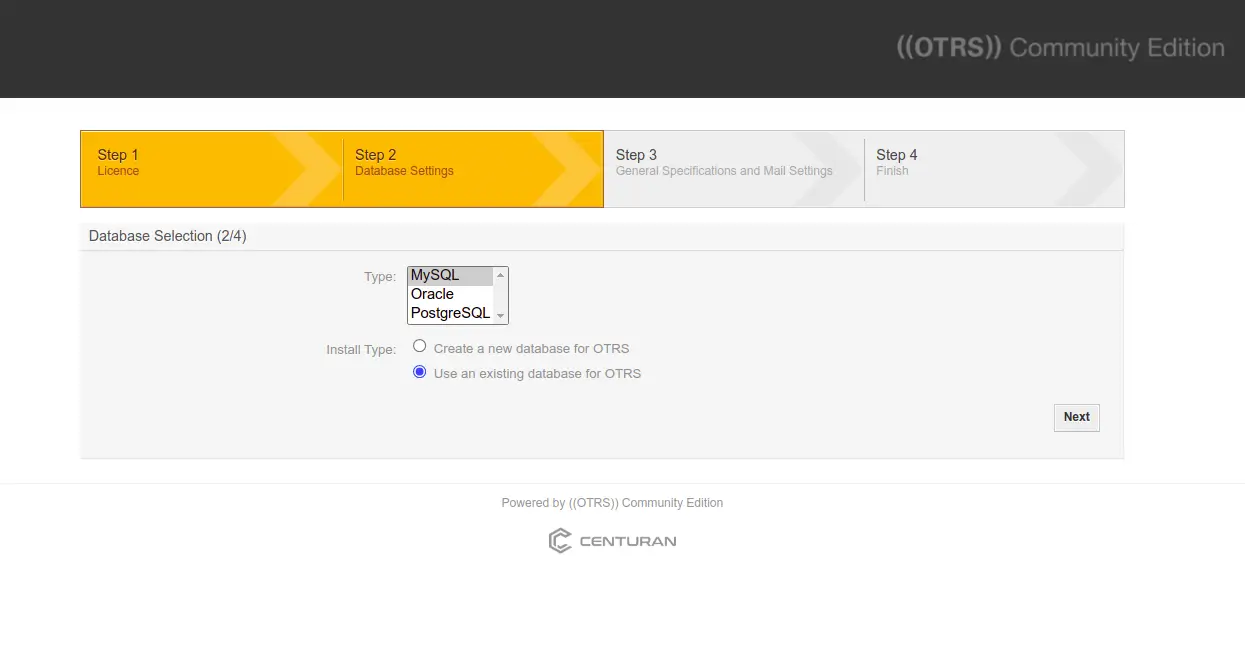Select 'Use an existing database for OTRS' radio
This screenshot has height=647, width=1245.
420,372
